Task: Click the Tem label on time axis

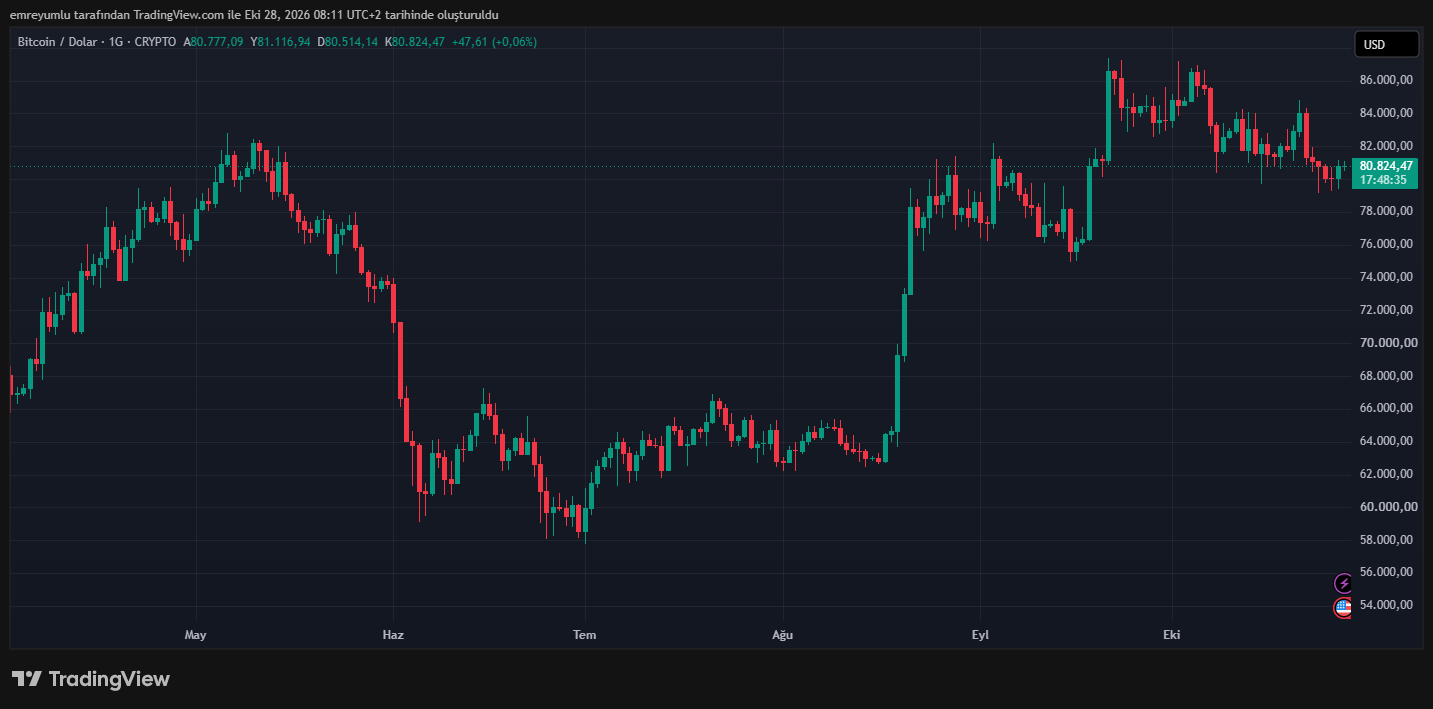Action: coord(584,635)
